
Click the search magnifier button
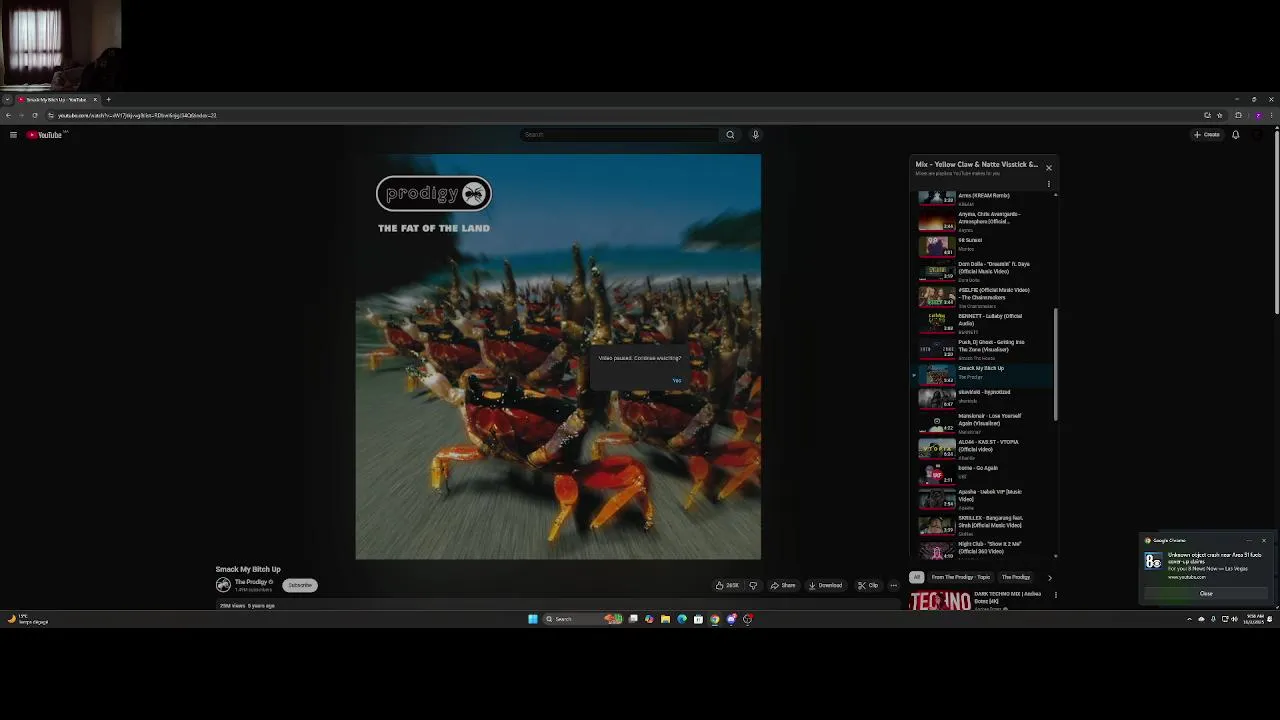[x=730, y=135]
